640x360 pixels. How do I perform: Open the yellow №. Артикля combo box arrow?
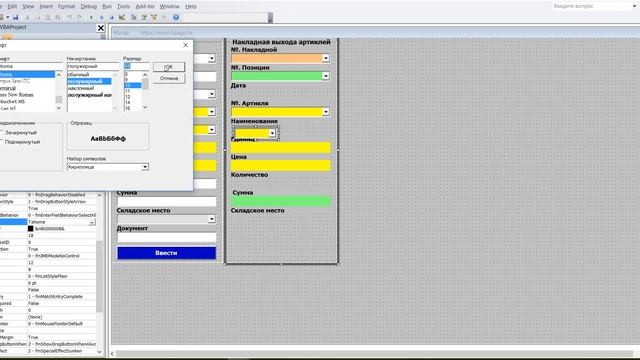tap(326, 112)
